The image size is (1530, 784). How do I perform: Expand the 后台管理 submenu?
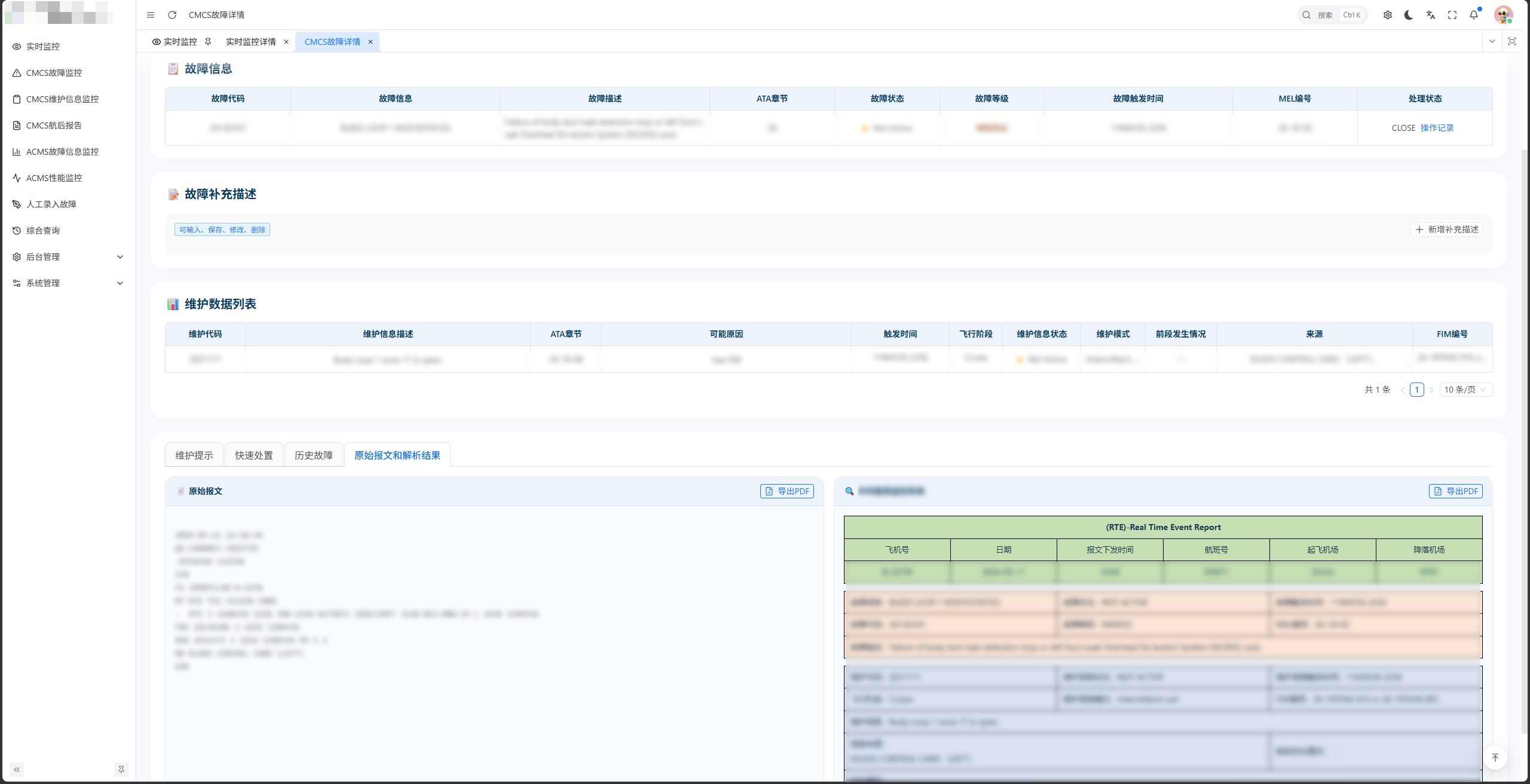pyautogui.click(x=68, y=257)
